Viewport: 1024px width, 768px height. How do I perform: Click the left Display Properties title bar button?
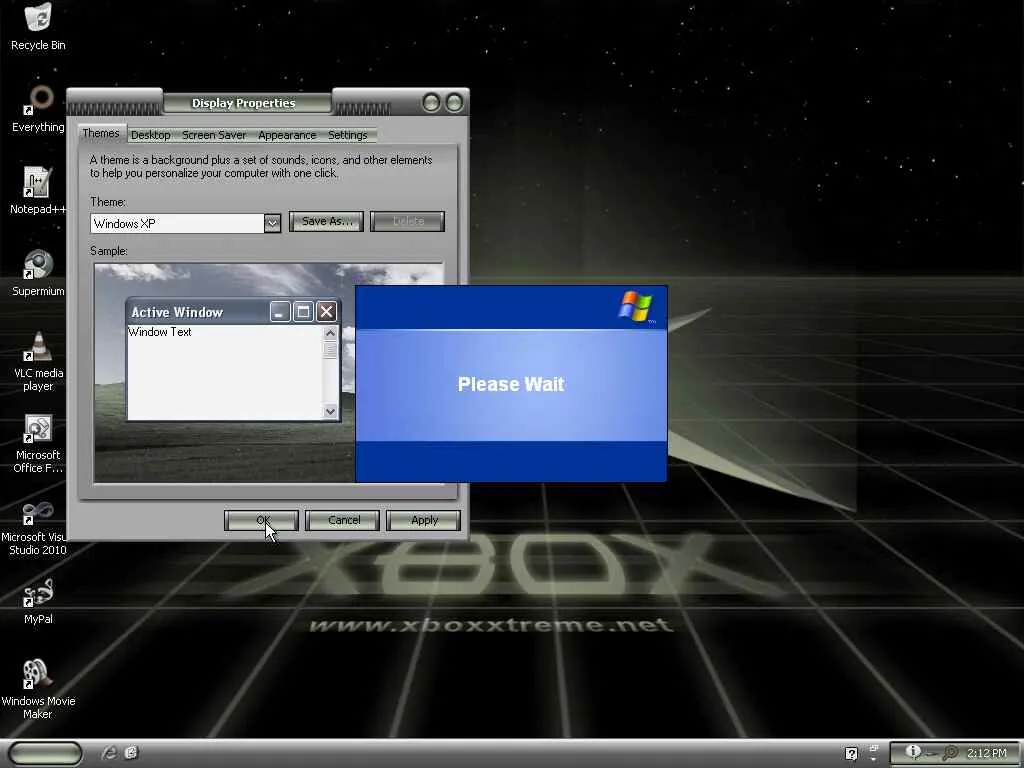pyautogui.click(x=430, y=103)
